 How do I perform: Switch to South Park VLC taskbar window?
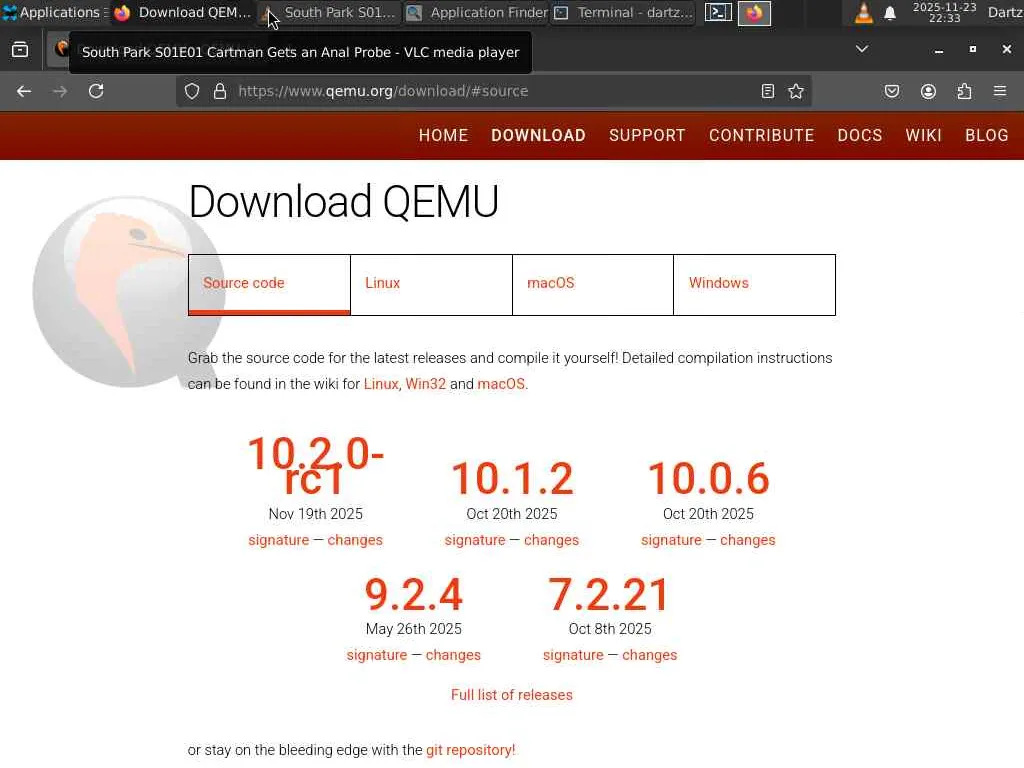330,12
